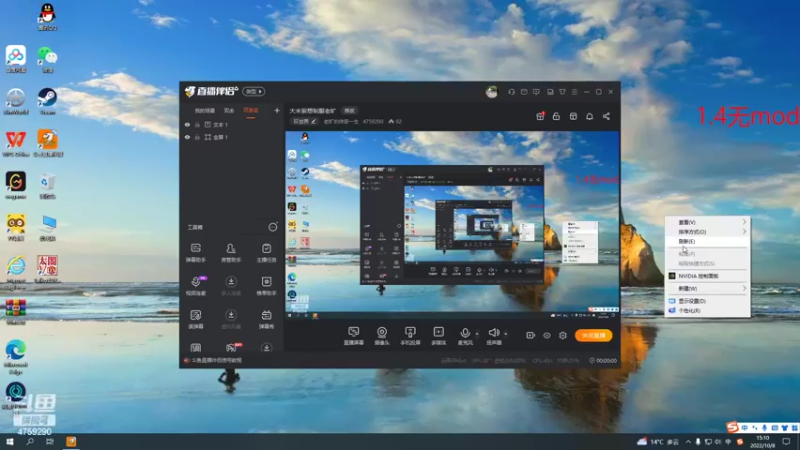Viewport: 800px width, 450px height.
Task: Toggle visibility eye for 全屏 1 source
Action: [x=187, y=137]
